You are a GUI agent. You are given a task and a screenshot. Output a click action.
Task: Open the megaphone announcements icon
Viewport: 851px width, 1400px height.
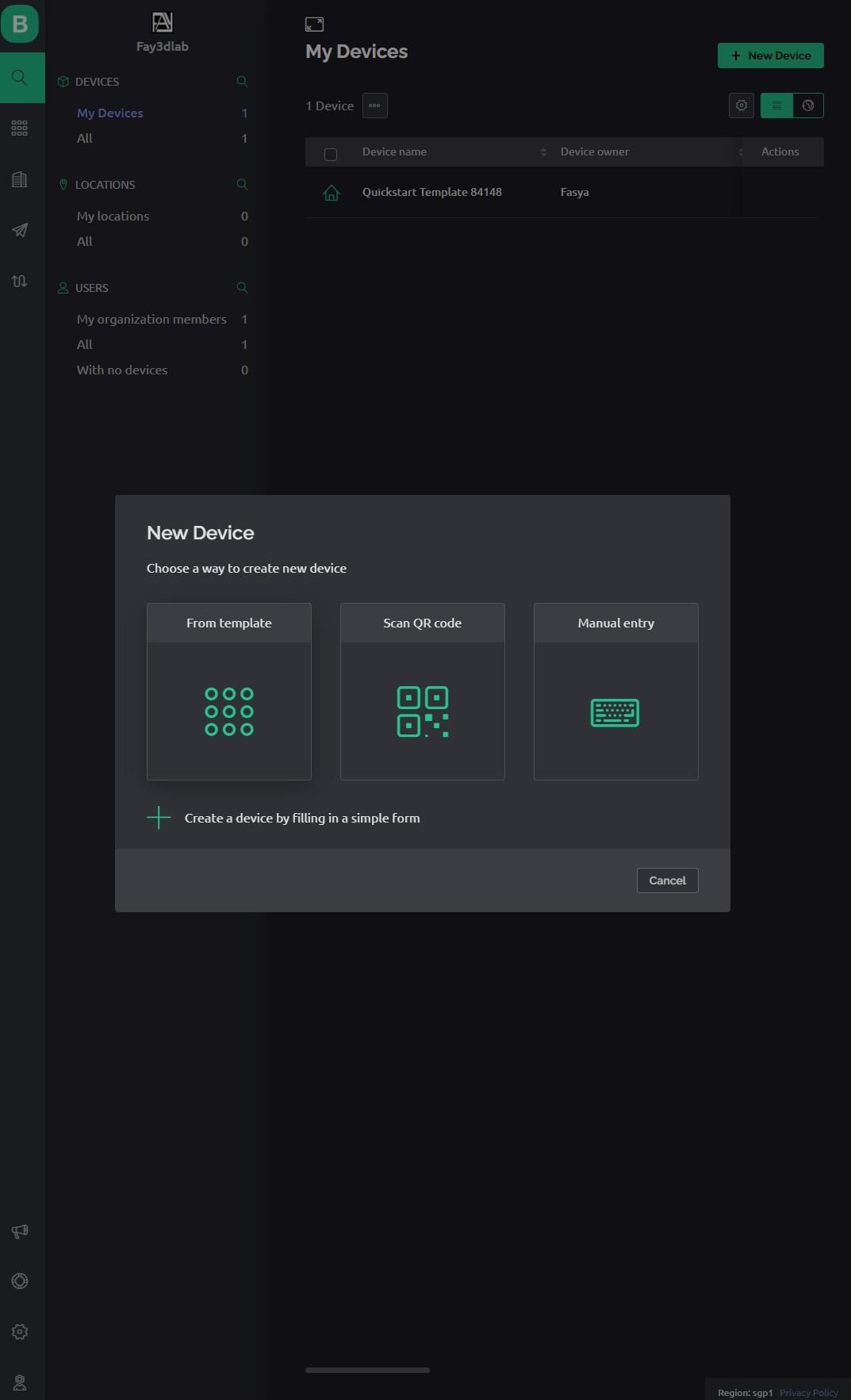coord(20,1231)
